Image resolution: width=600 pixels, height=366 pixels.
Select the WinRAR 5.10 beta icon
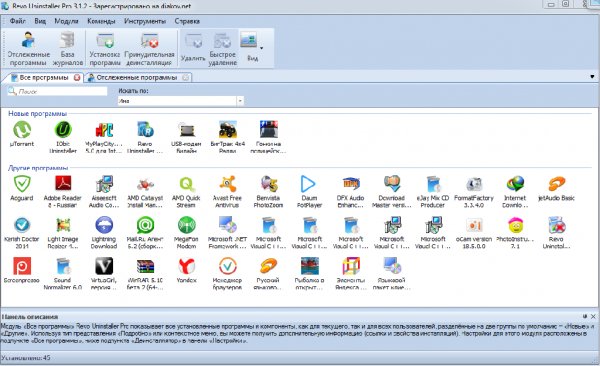[x=145, y=266]
